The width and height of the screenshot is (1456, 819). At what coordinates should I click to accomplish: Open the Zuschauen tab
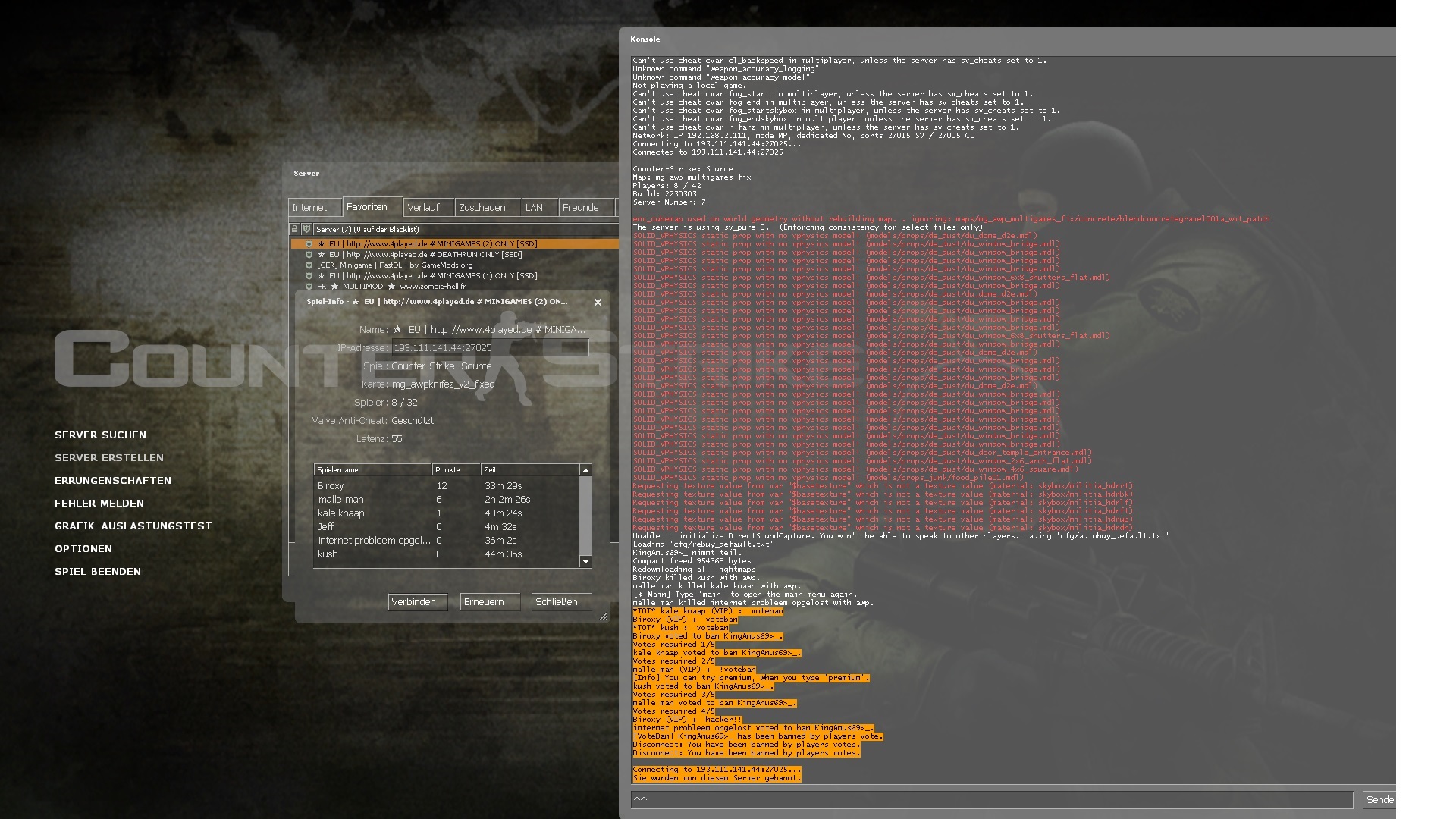point(488,207)
